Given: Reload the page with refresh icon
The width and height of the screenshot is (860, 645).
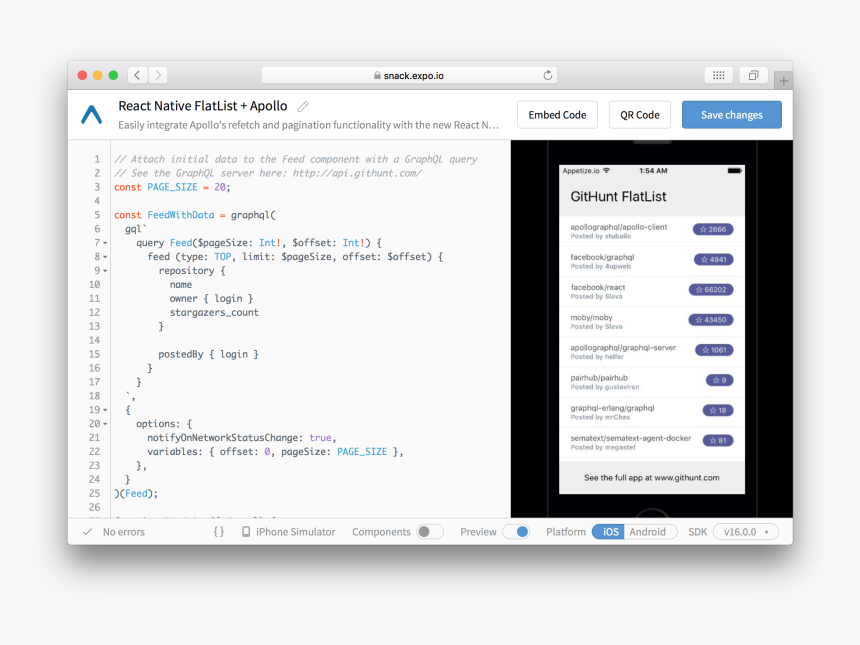Looking at the screenshot, I should pos(547,75).
